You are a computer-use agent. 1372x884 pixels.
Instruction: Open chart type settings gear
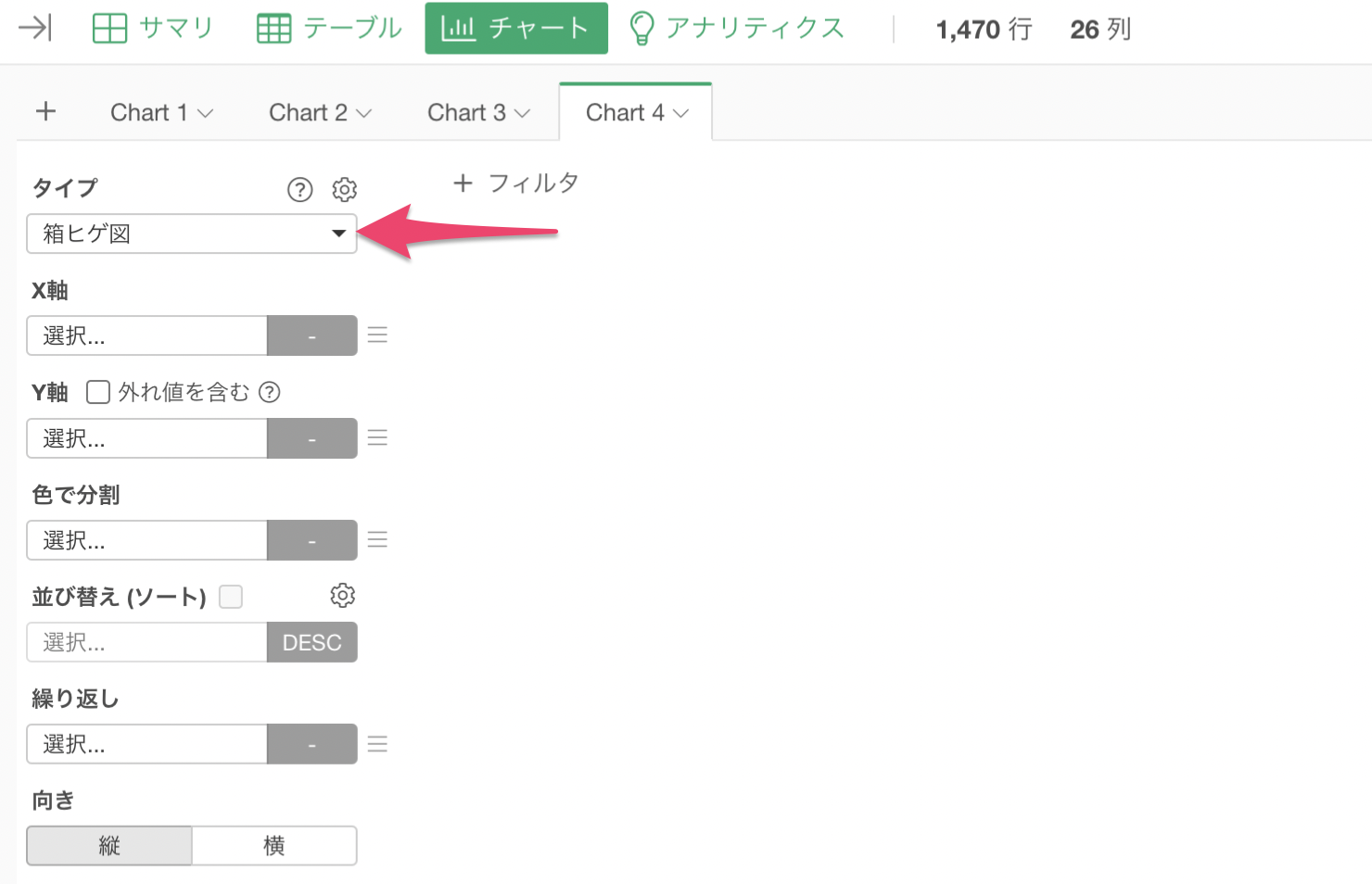(345, 190)
